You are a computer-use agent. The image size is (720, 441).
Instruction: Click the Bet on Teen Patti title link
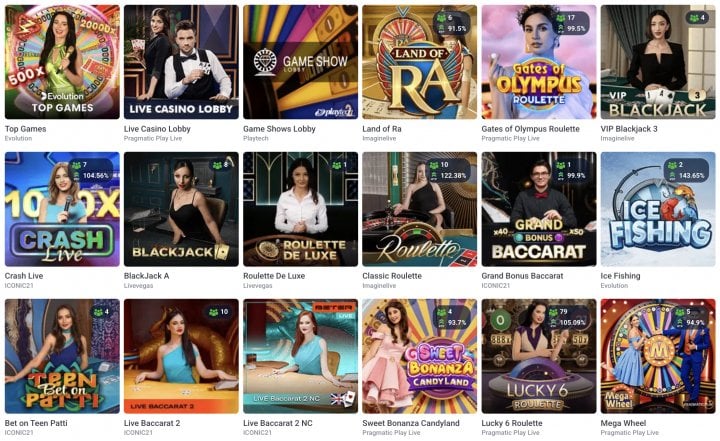pyautogui.click(x=36, y=423)
